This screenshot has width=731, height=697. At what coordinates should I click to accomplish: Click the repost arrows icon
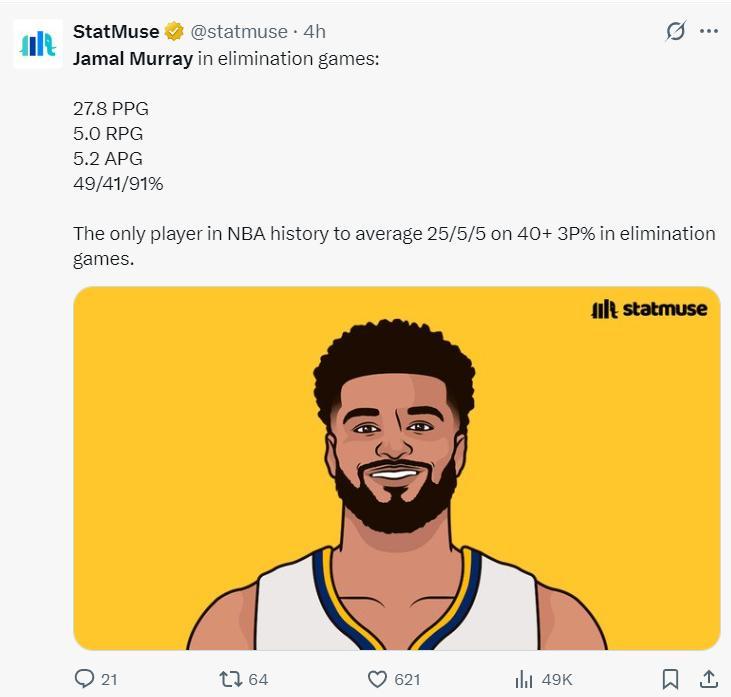pos(230,679)
